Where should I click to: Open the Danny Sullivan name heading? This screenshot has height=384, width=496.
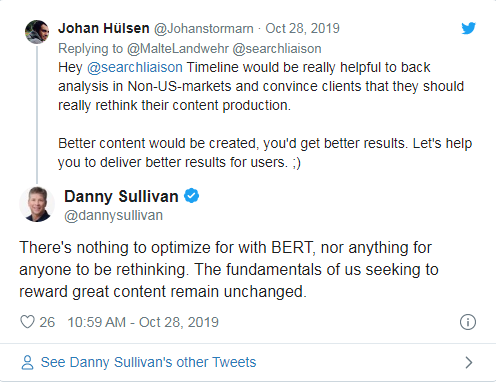[121, 196]
